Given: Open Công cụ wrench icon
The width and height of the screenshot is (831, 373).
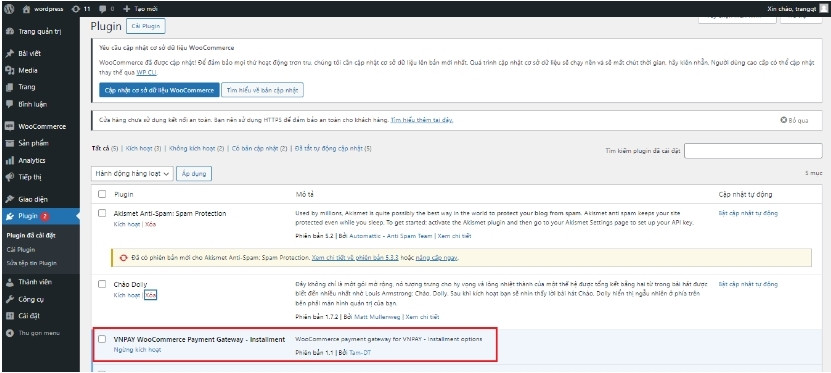Looking at the screenshot, I should (x=10, y=299).
